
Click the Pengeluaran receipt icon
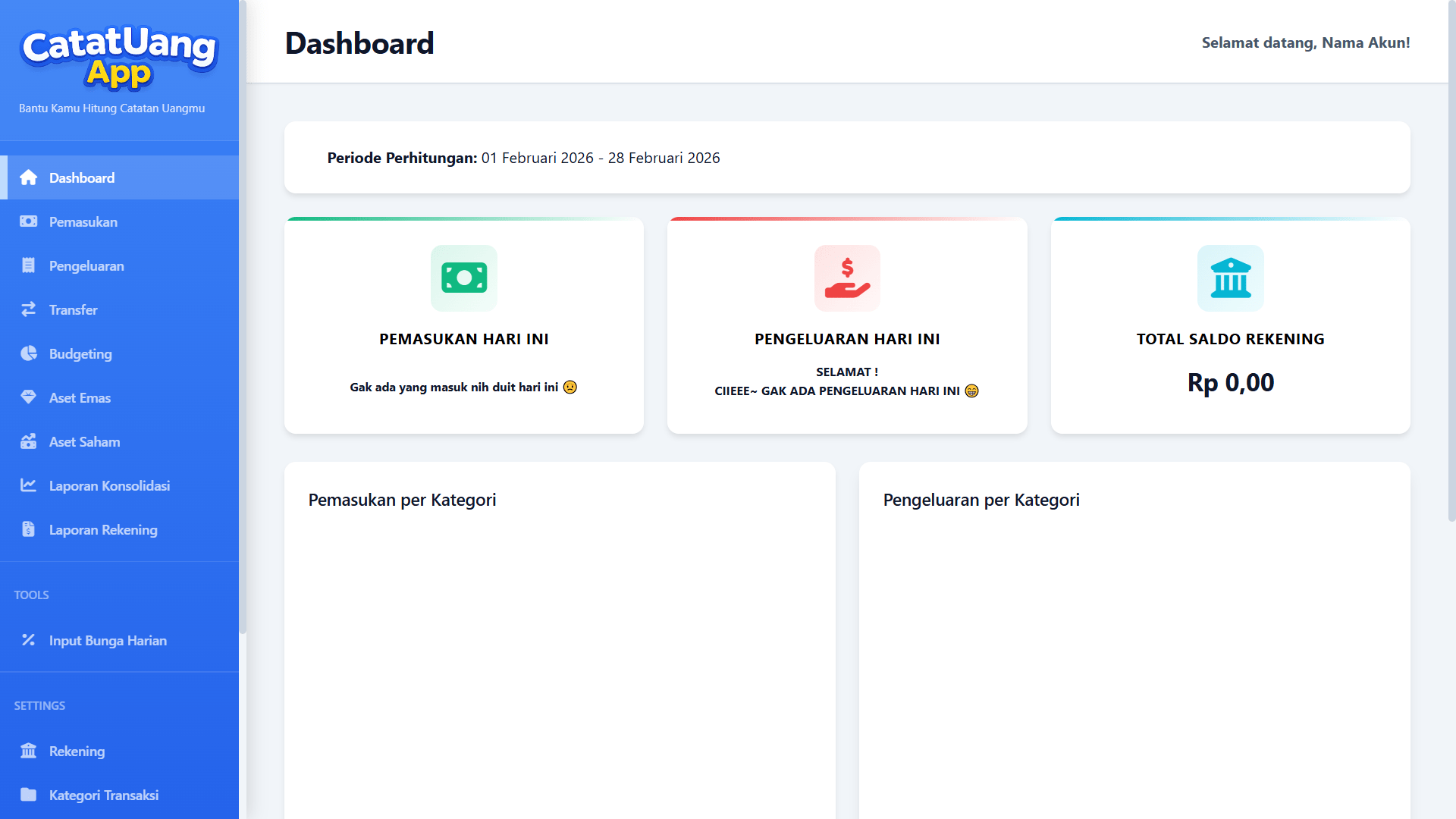click(29, 265)
